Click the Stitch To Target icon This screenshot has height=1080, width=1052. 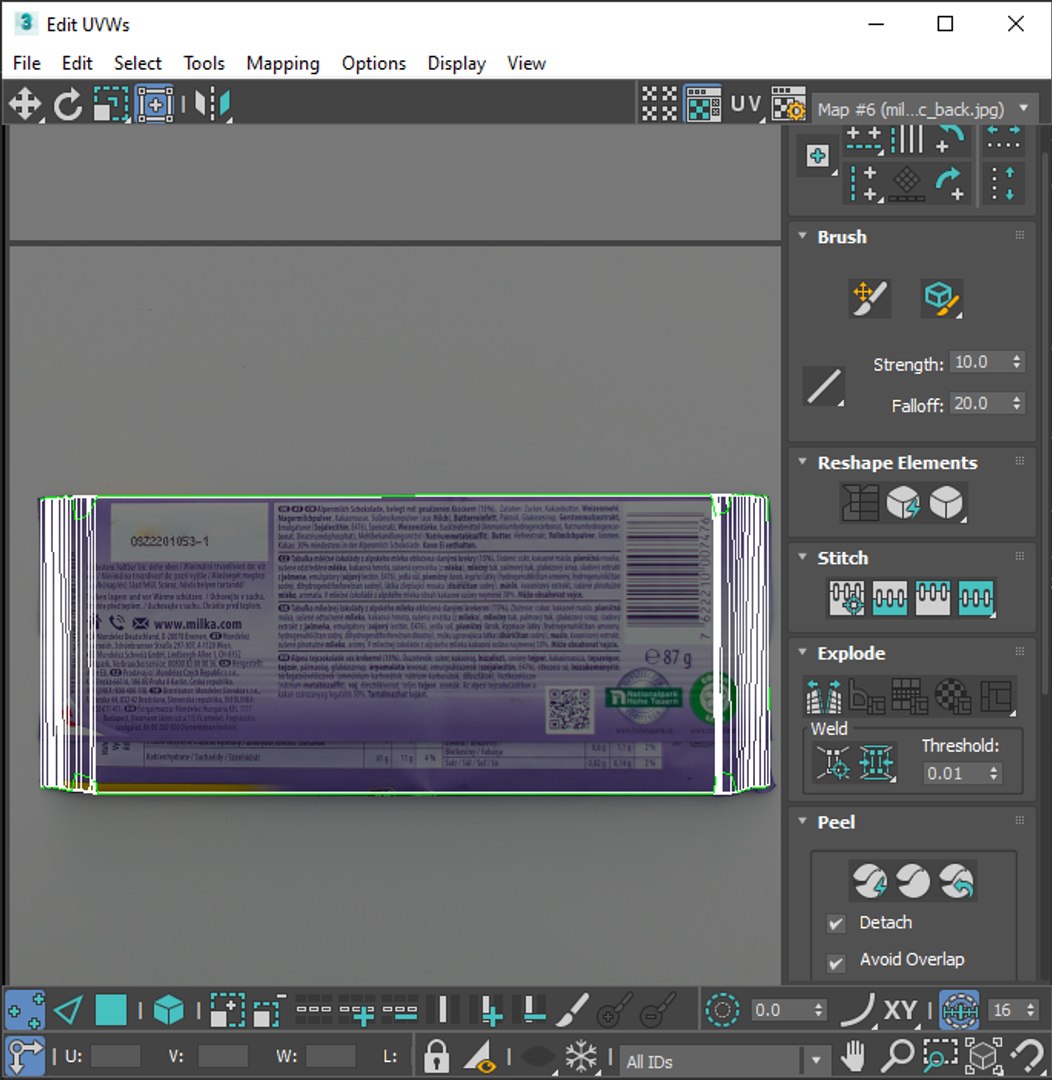[x=847, y=598]
